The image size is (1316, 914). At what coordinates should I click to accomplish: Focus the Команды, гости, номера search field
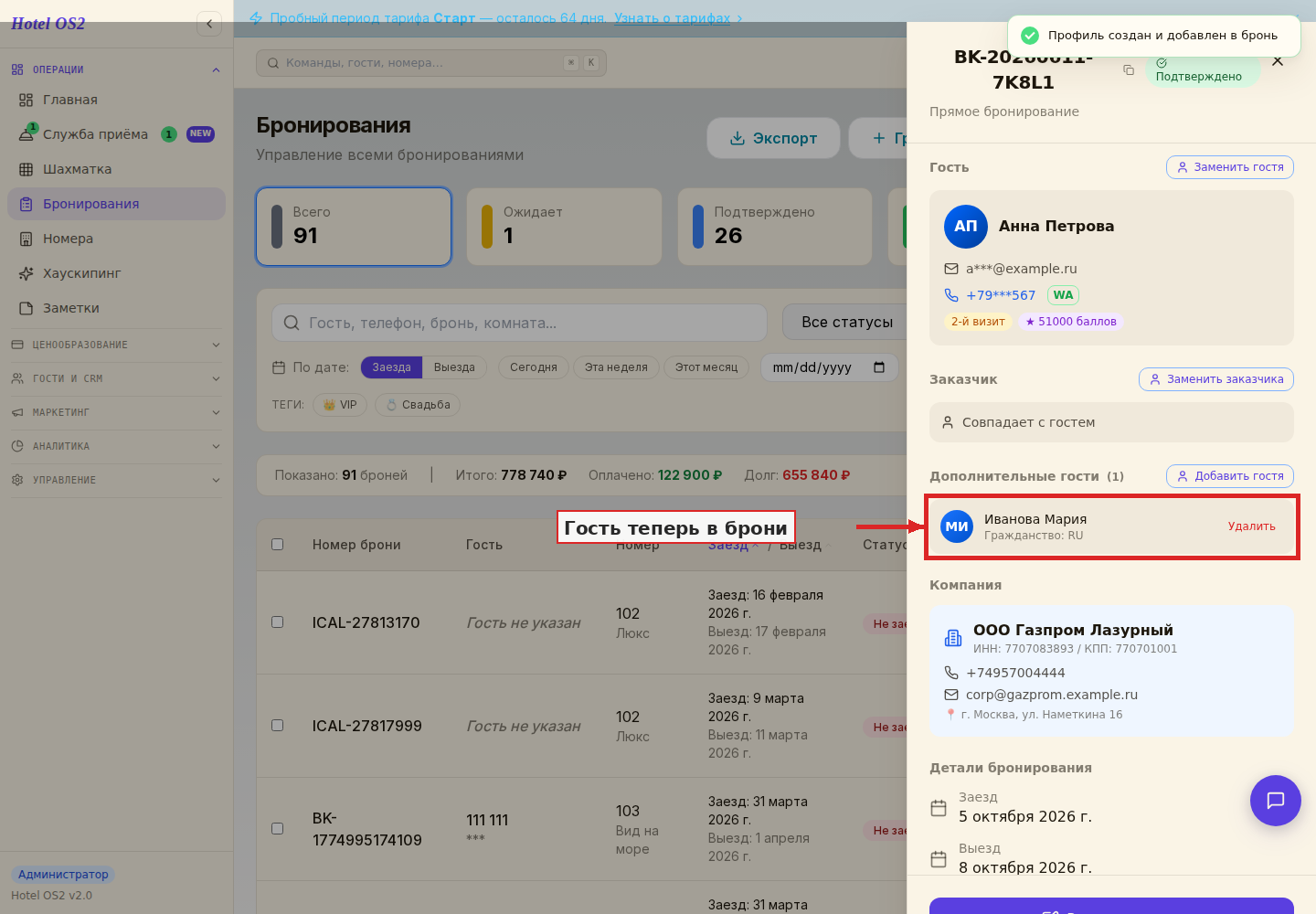pyautogui.click(x=431, y=63)
